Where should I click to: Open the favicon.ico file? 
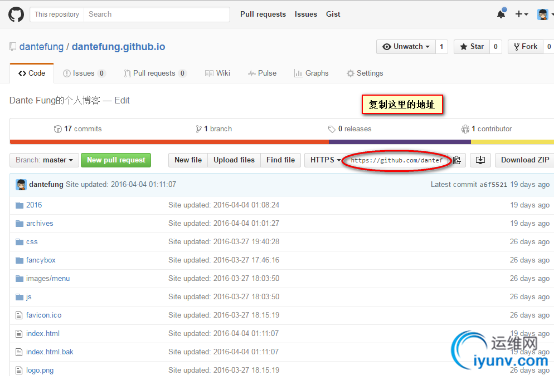pyautogui.click(x=43, y=315)
